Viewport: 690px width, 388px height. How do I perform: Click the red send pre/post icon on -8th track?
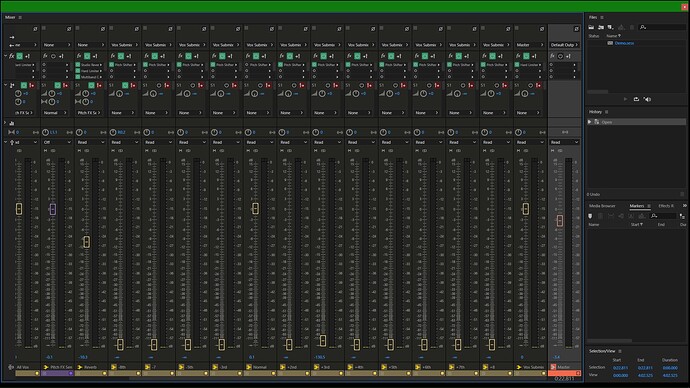click(133, 85)
